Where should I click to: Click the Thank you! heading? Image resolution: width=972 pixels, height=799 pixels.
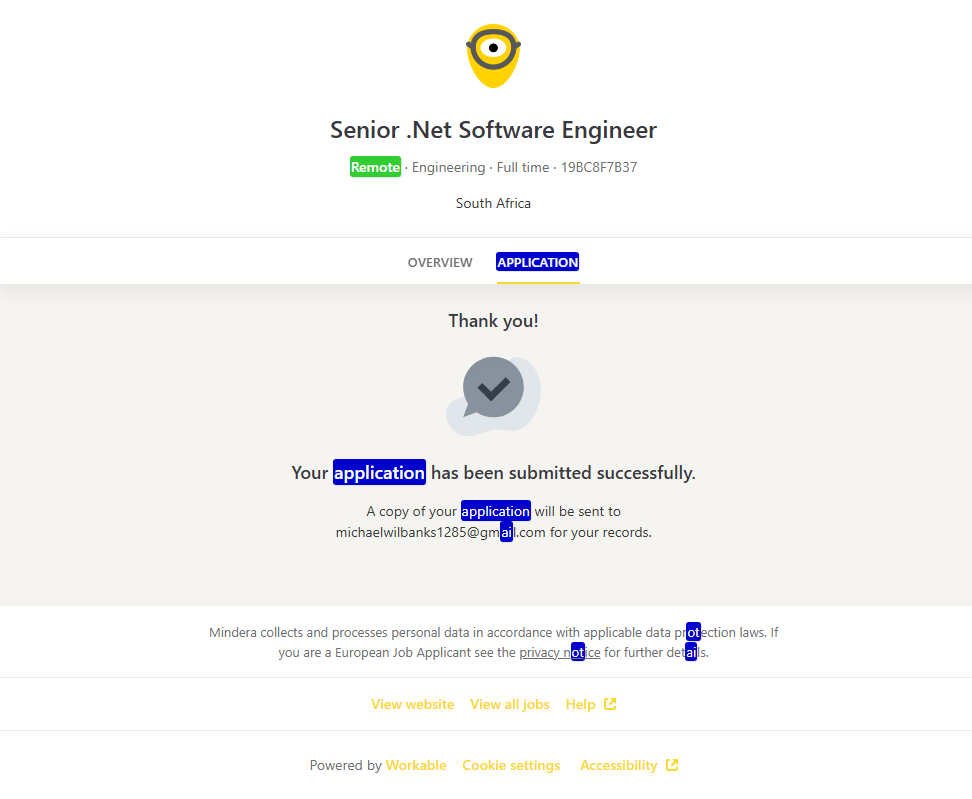point(493,321)
